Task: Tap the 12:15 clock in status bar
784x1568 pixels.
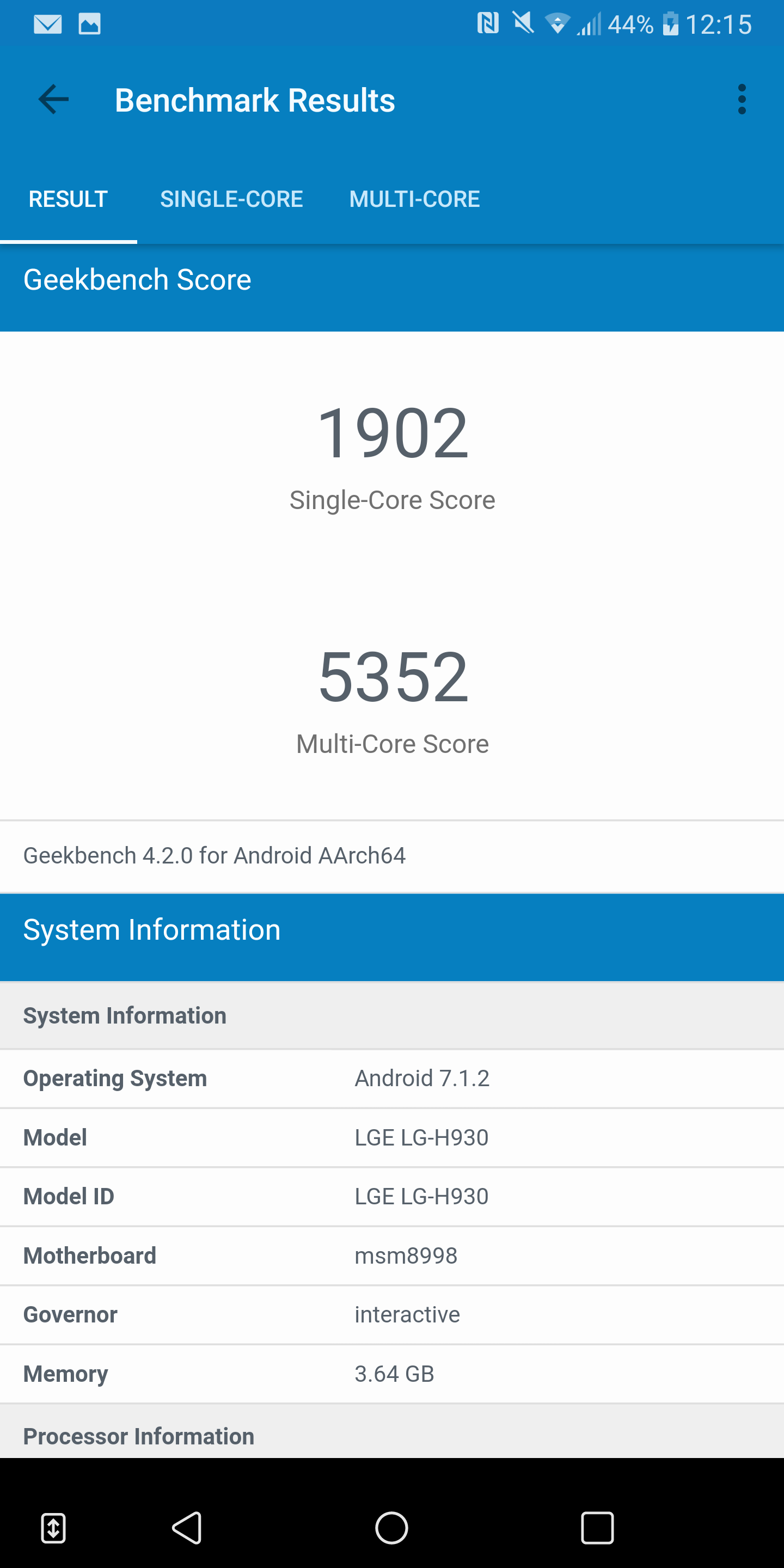Action: (x=719, y=24)
